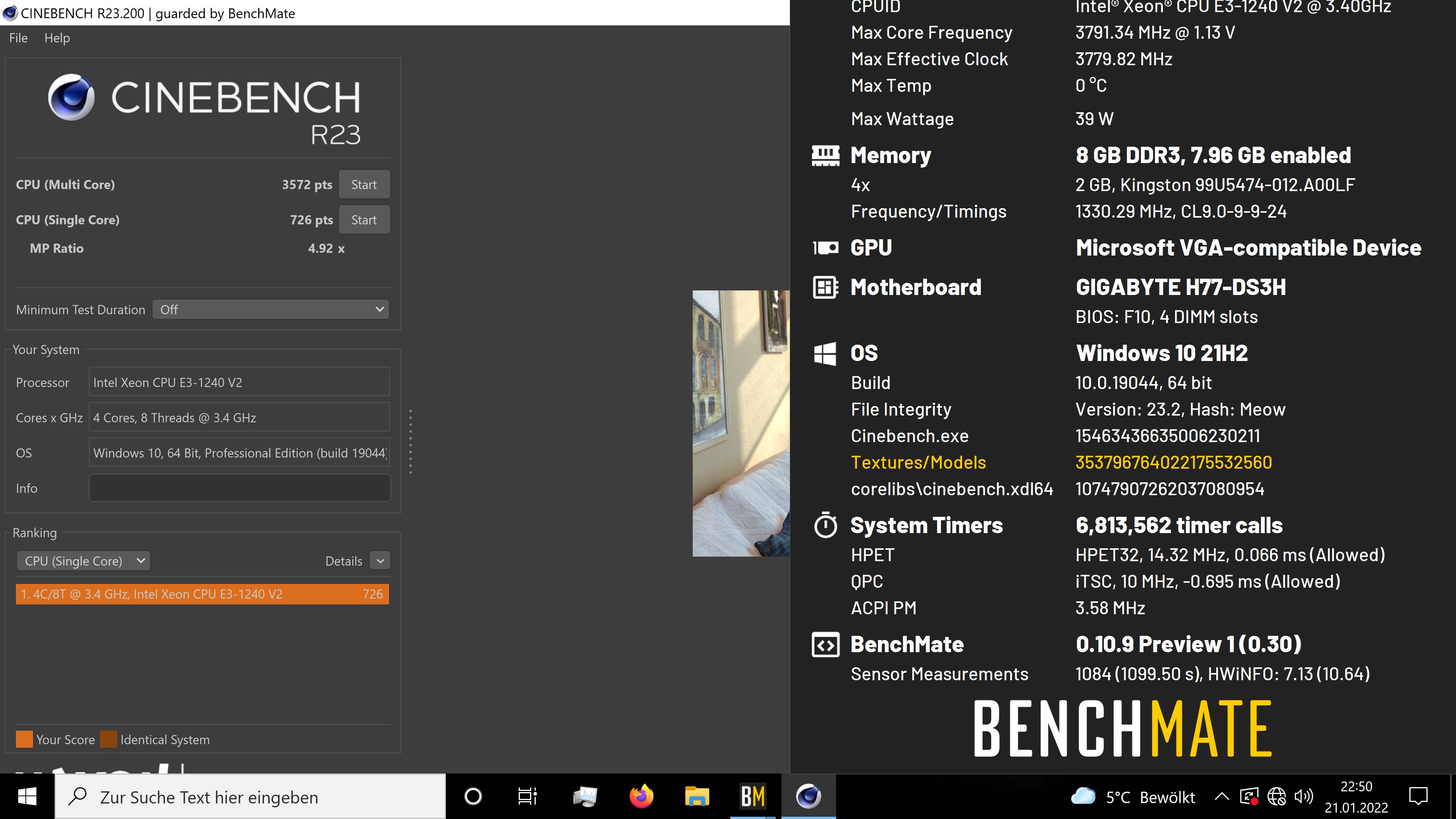Click the security shield tray icon
Viewport: 1456px width, 819px height.
point(1249,797)
